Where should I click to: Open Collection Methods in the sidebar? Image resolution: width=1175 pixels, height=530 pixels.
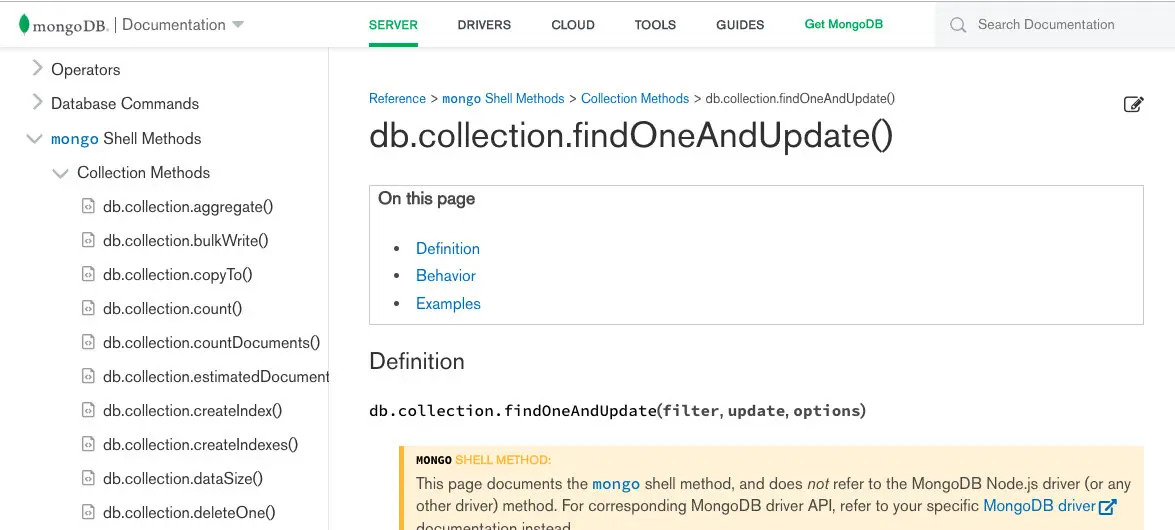pyautogui.click(x=144, y=172)
